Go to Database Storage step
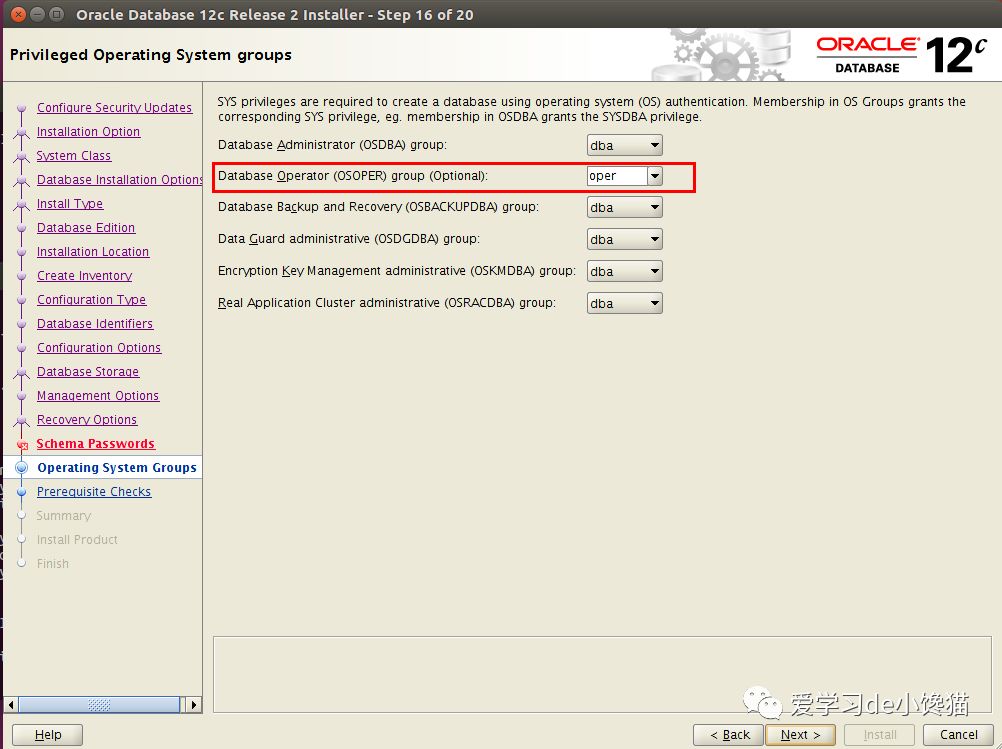 click(x=88, y=371)
